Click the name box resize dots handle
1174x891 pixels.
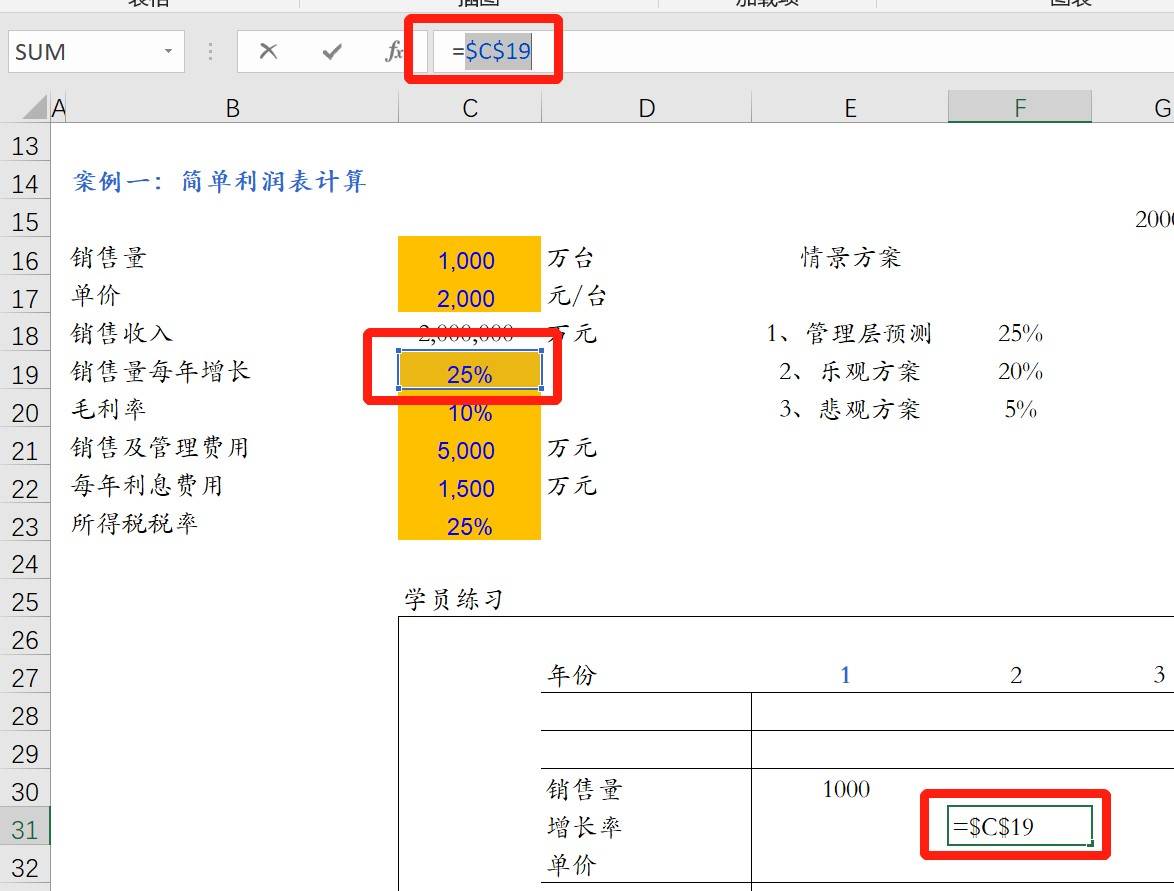click(x=210, y=51)
